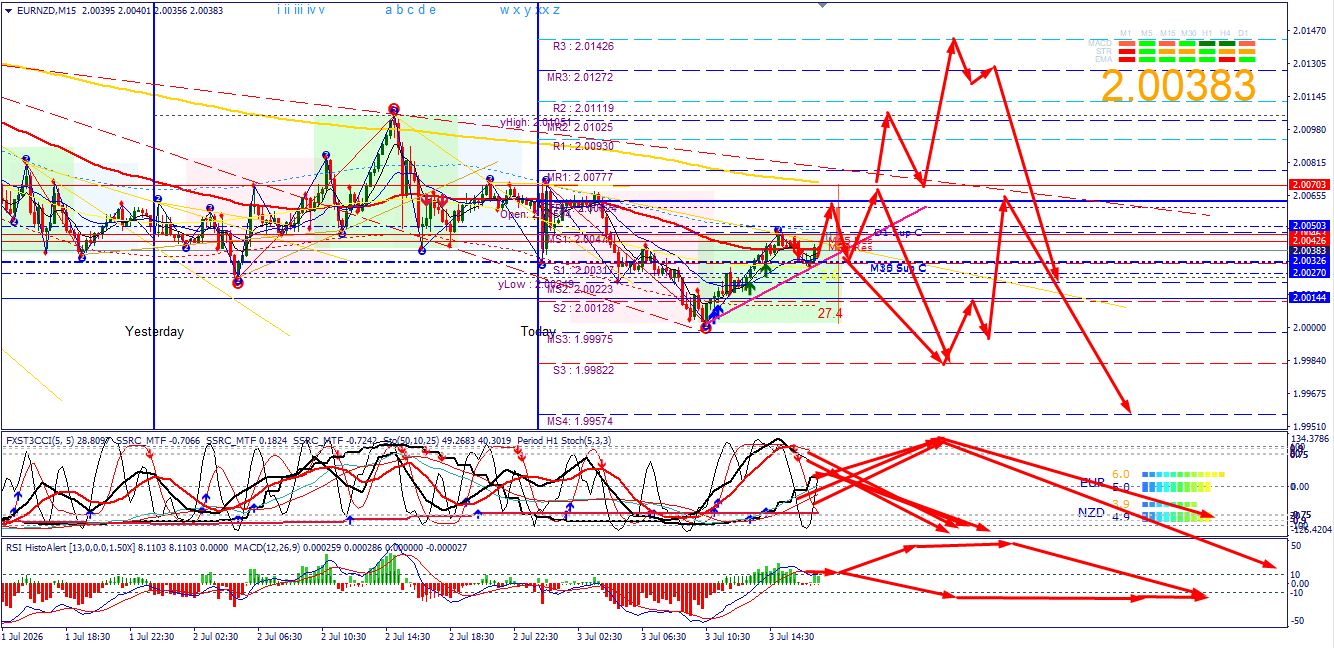1334x648 pixels.
Task: Select the MACD H1 dark green cell
Action: [x=1207, y=43]
